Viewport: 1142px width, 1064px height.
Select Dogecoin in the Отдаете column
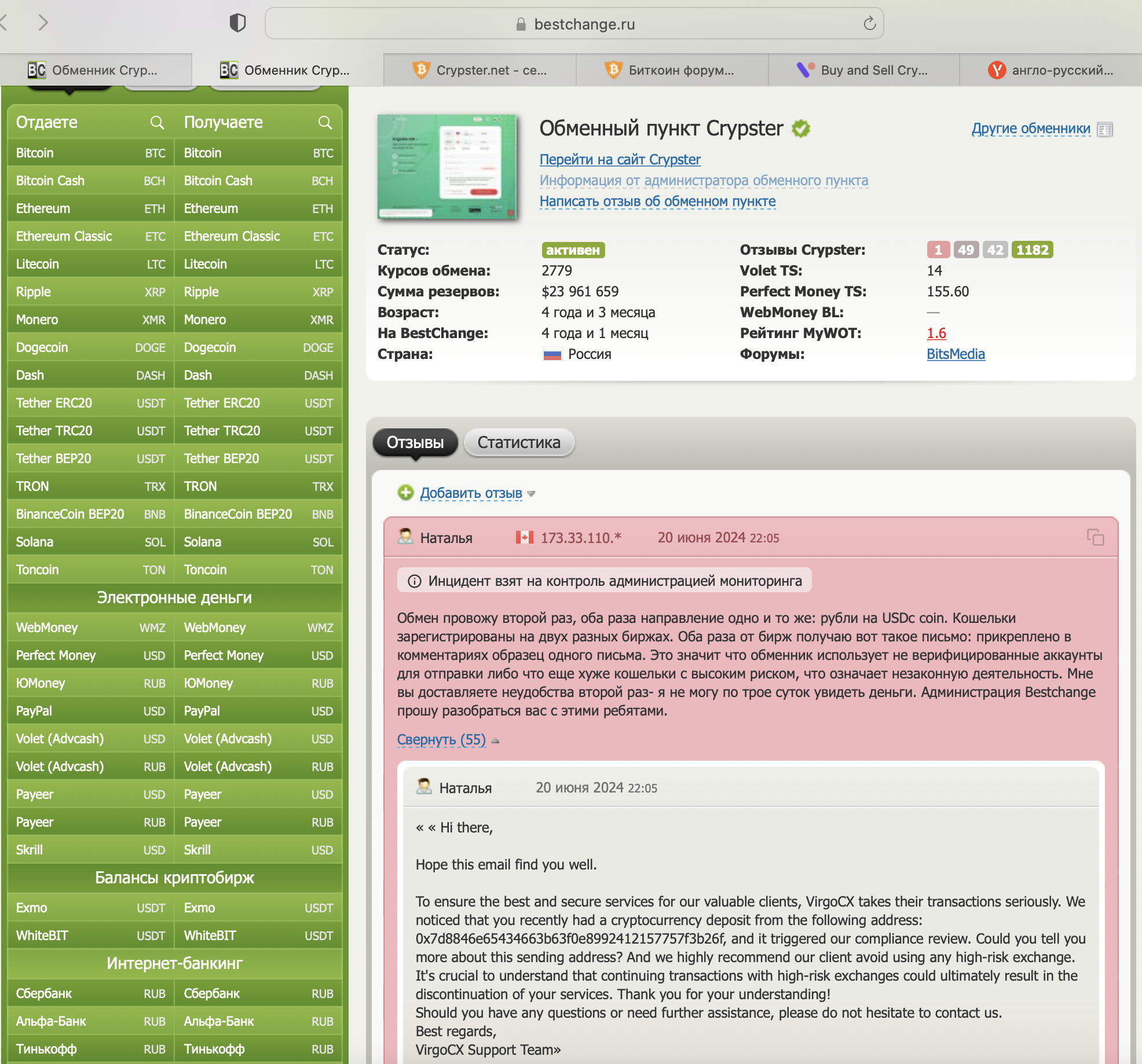[x=91, y=347]
